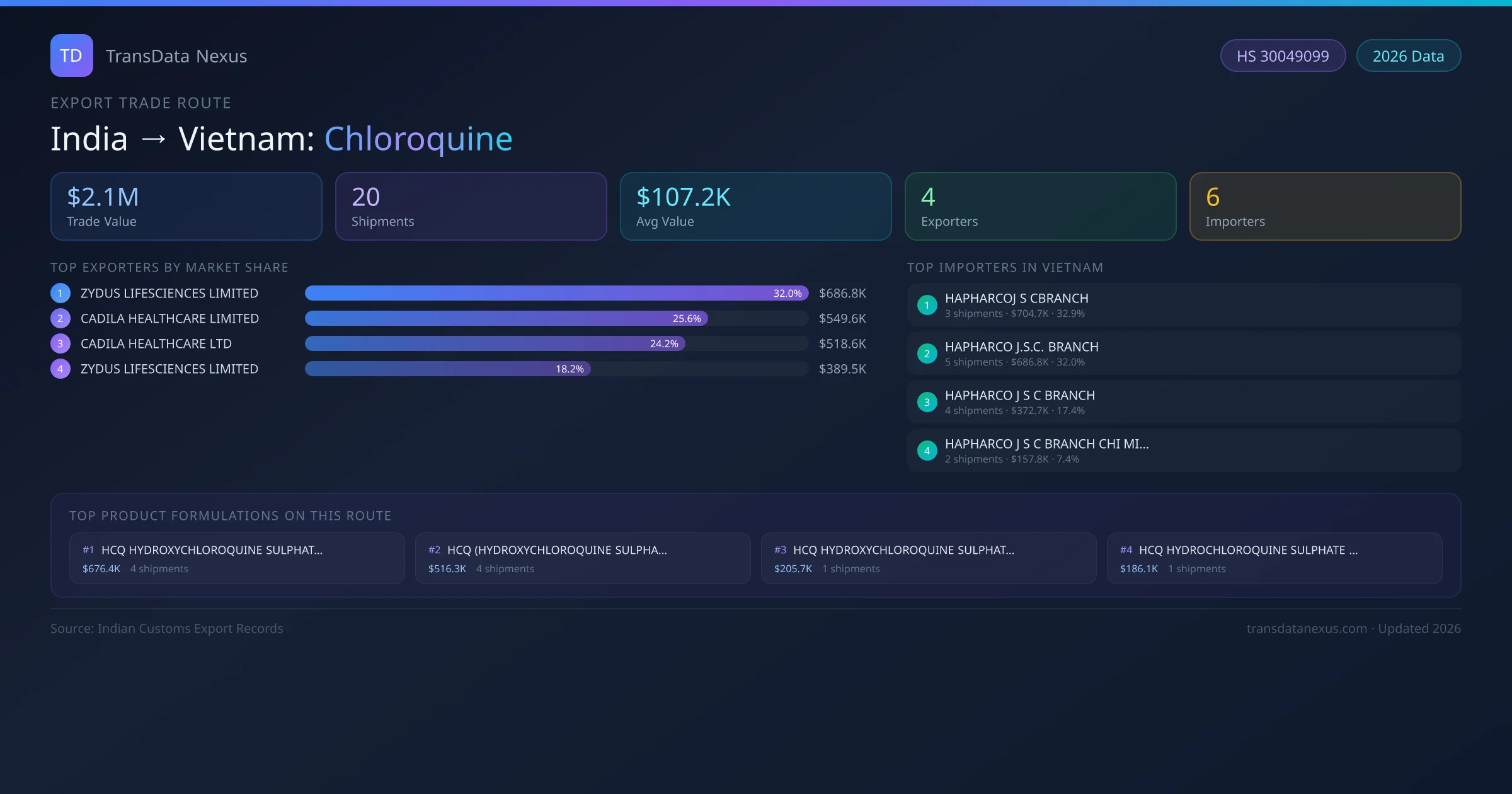
Task: Select the $2.1M Trade Value card
Action: click(186, 206)
